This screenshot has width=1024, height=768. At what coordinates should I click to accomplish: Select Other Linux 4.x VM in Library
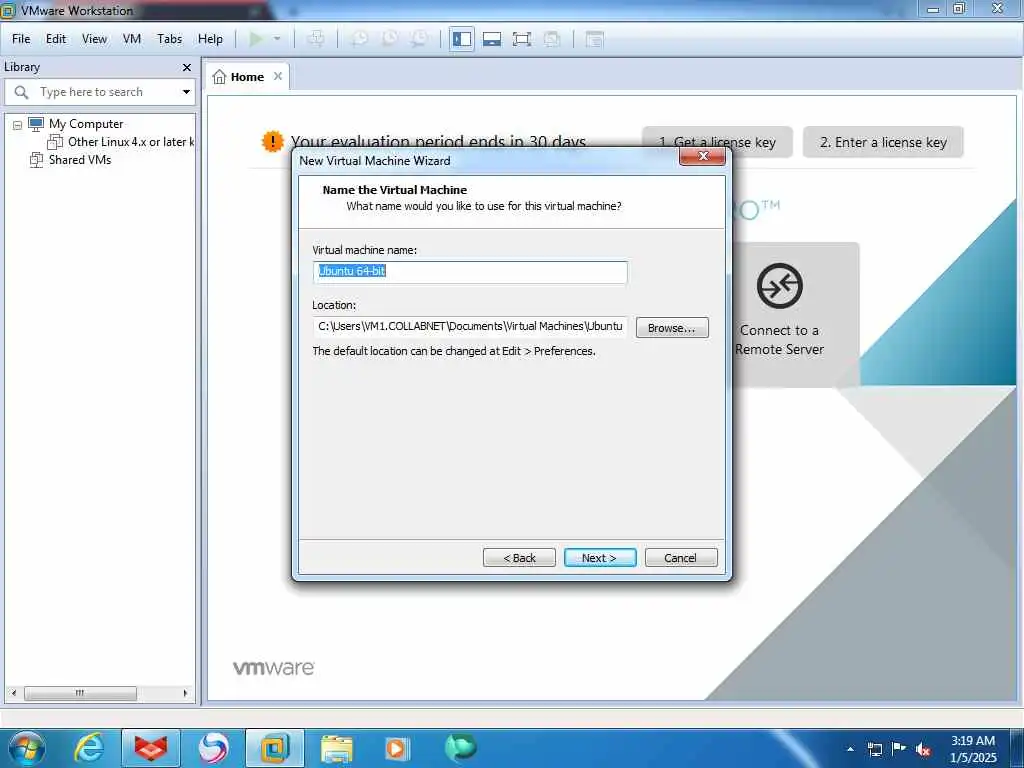pyautogui.click(x=131, y=142)
